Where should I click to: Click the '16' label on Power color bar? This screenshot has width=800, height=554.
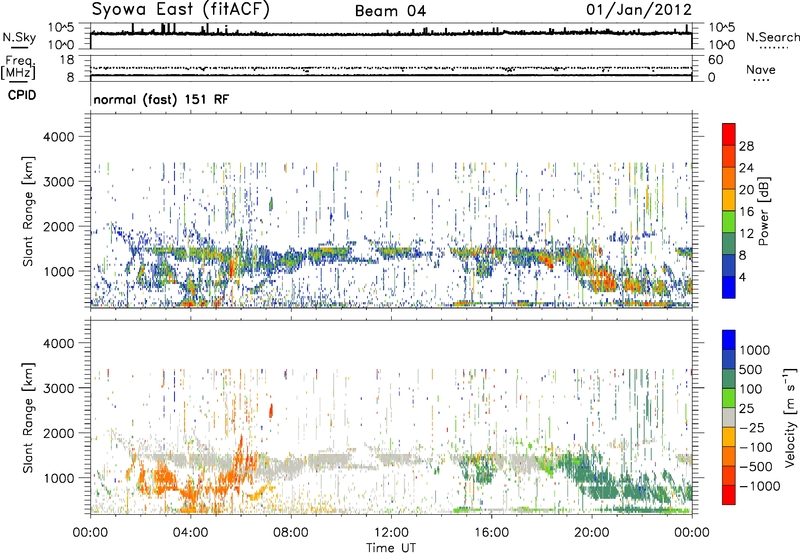coord(746,212)
